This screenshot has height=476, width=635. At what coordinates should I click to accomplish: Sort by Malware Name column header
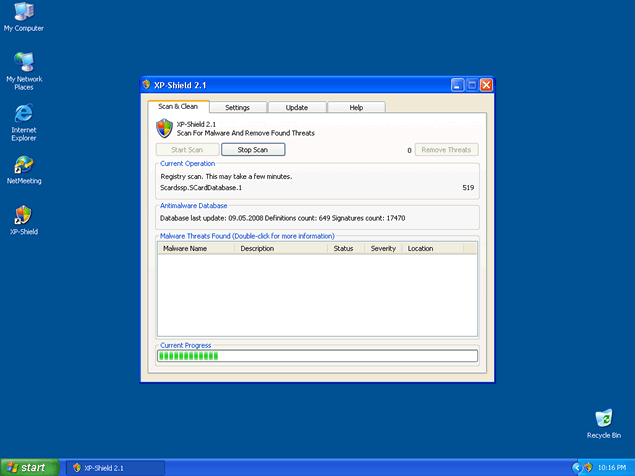point(196,248)
